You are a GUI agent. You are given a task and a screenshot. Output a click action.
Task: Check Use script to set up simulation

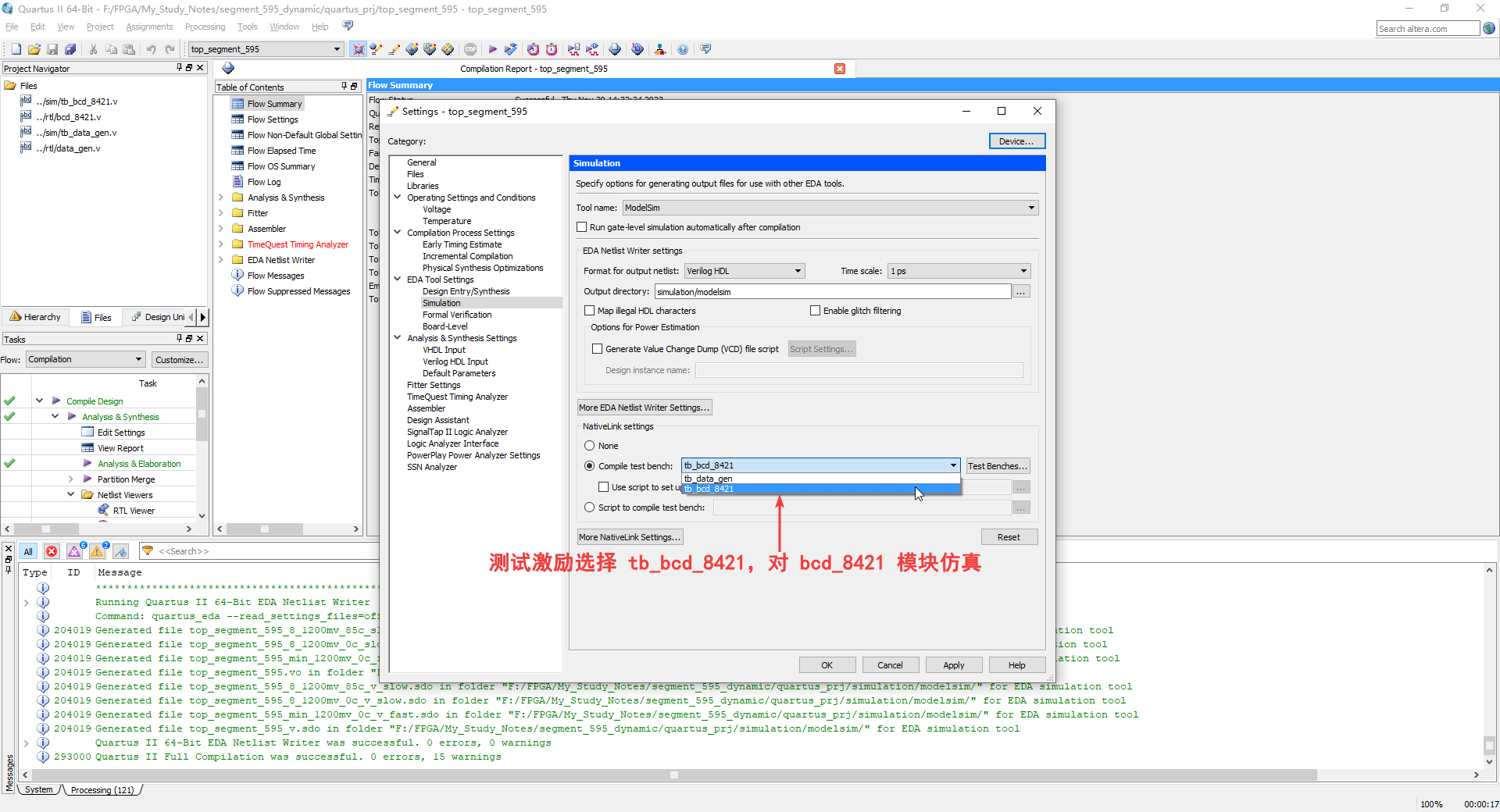coord(603,487)
